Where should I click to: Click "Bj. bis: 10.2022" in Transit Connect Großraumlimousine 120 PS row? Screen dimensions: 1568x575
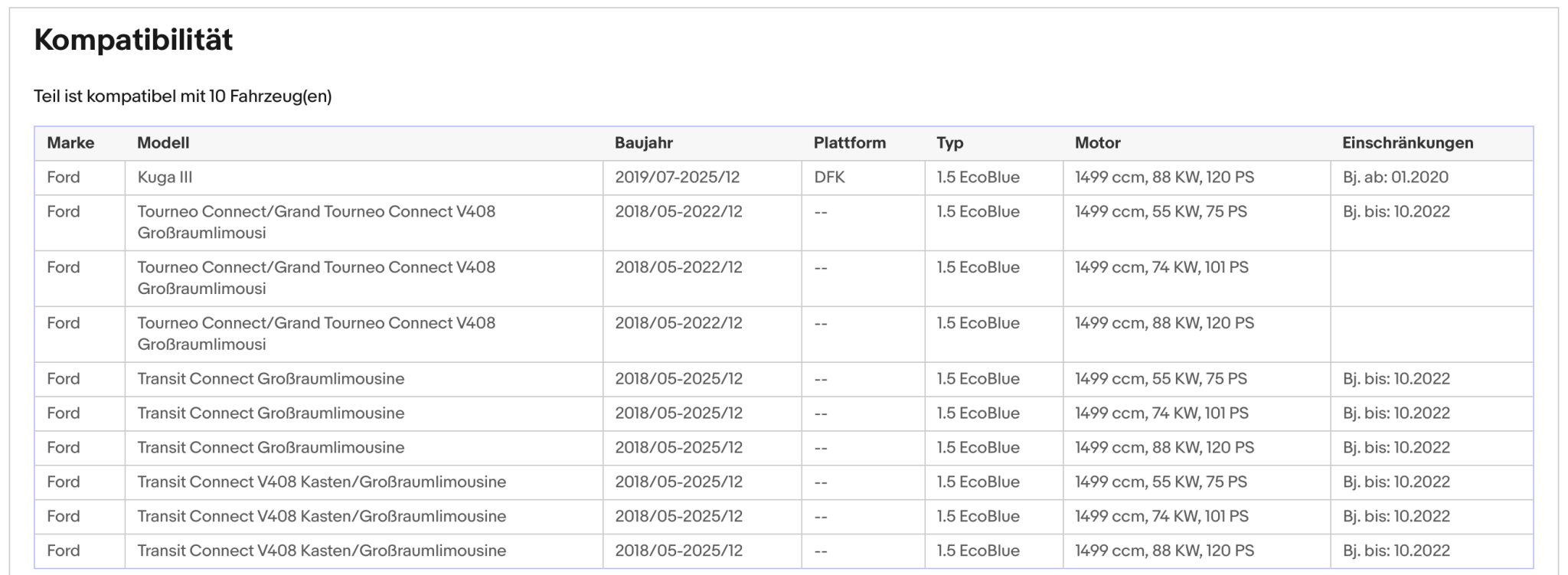1396,448
